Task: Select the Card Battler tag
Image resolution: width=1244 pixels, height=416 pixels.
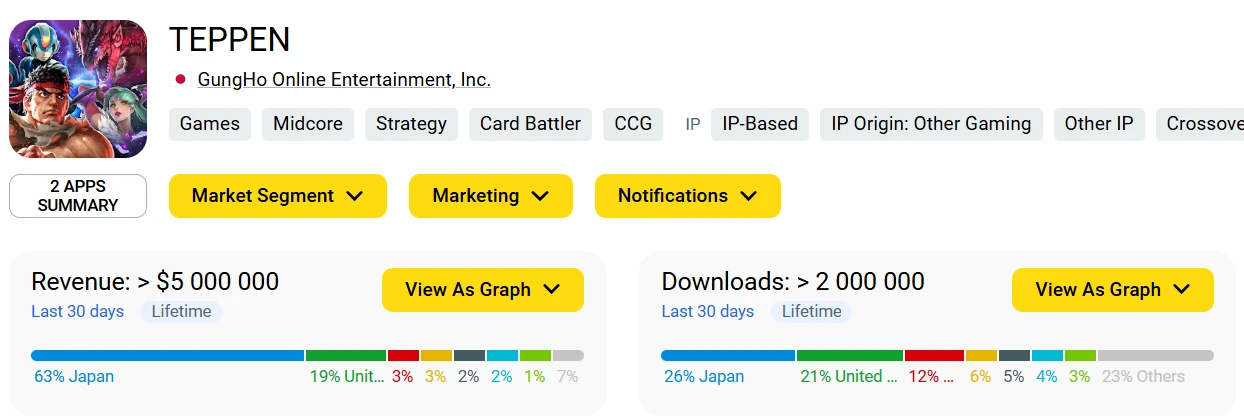Action: (530, 124)
